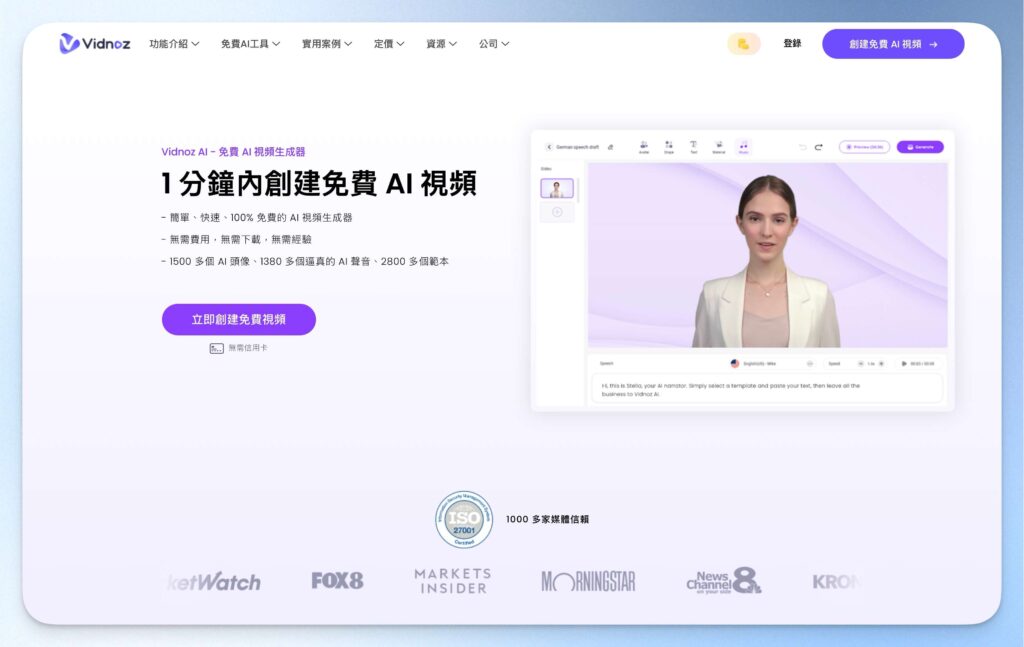Select the Text tool in editor preview
Screen dimensions: 1024x647
click(694, 147)
